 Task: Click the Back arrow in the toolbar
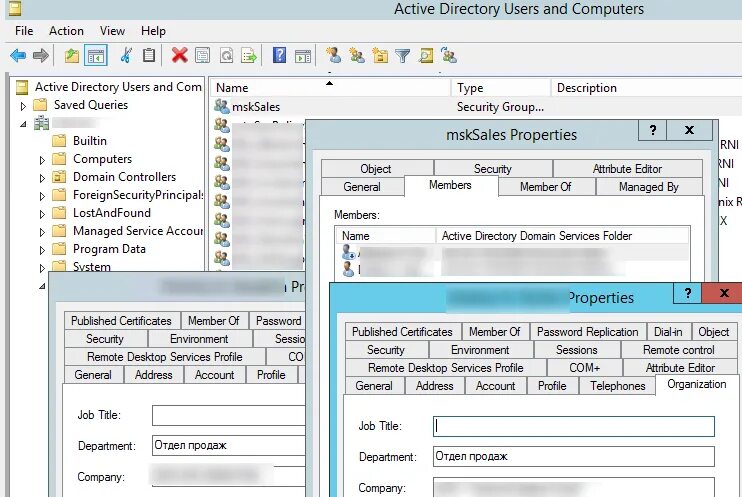18,56
